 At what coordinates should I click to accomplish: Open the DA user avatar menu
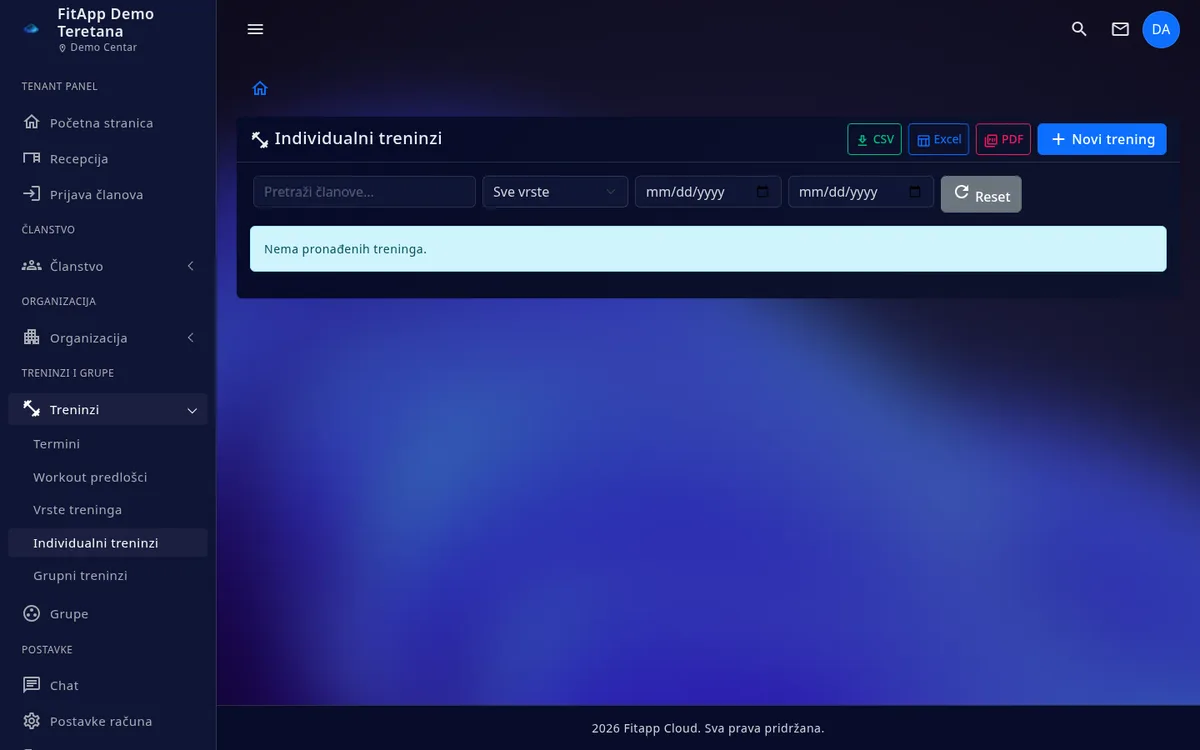coord(1161,29)
